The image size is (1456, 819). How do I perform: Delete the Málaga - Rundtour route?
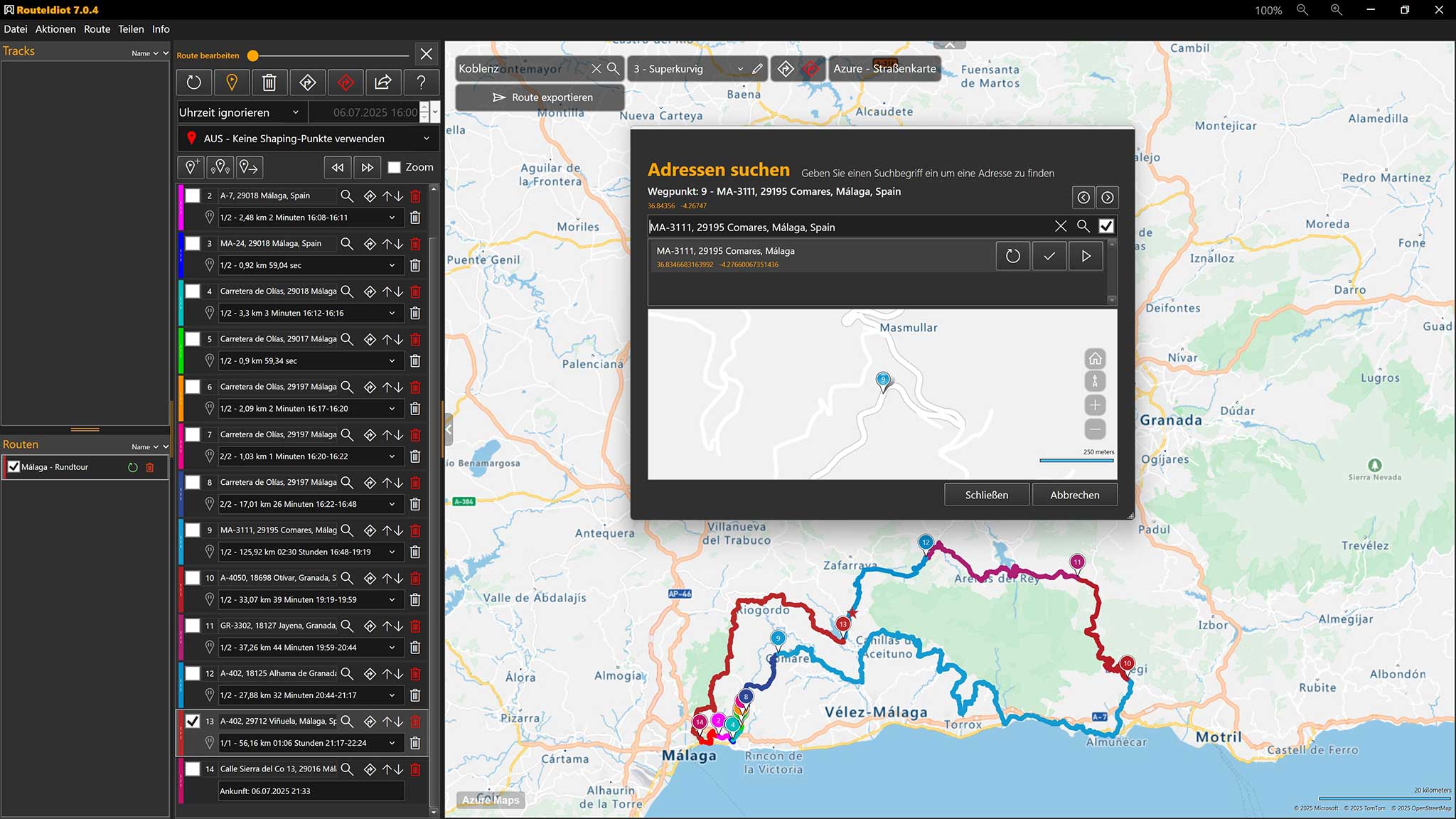[150, 467]
